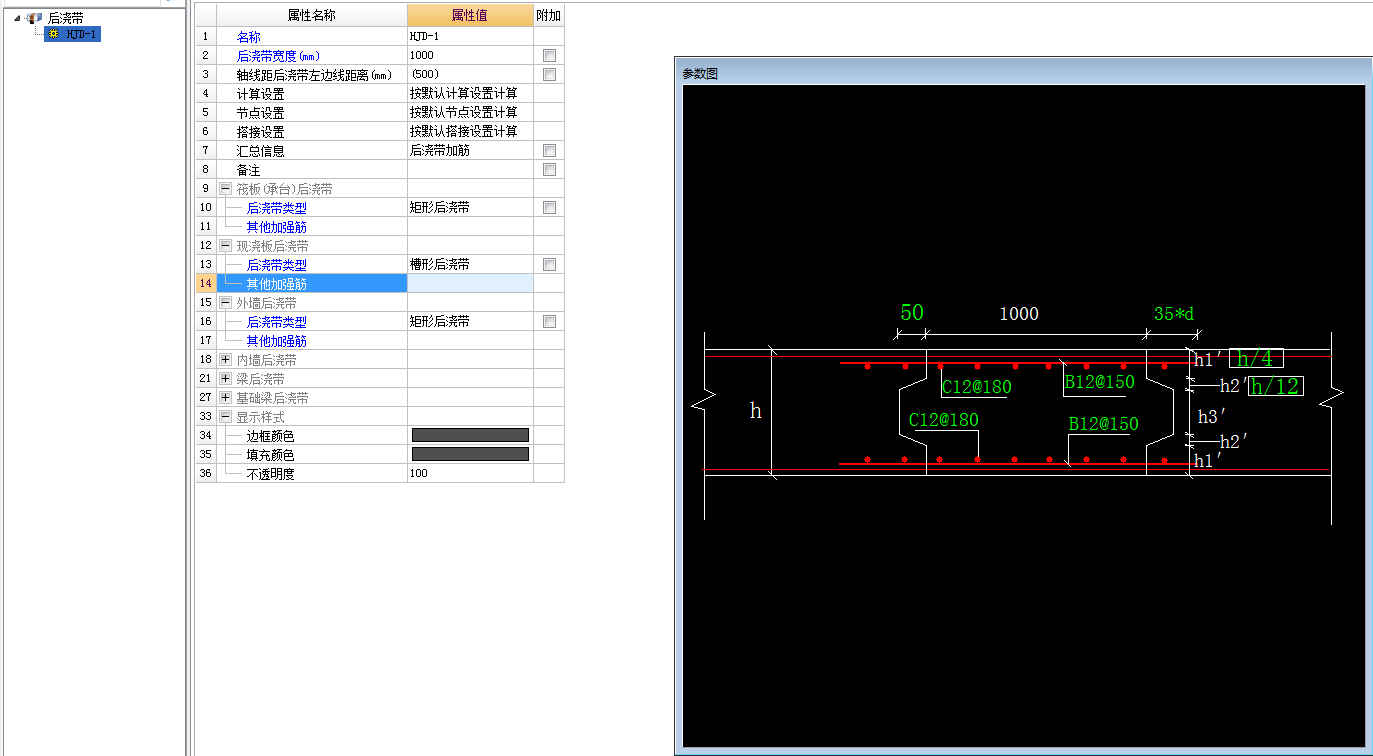1373x756 pixels.
Task: Open the 边框颜色 color swatch
Action: [470, 435]
